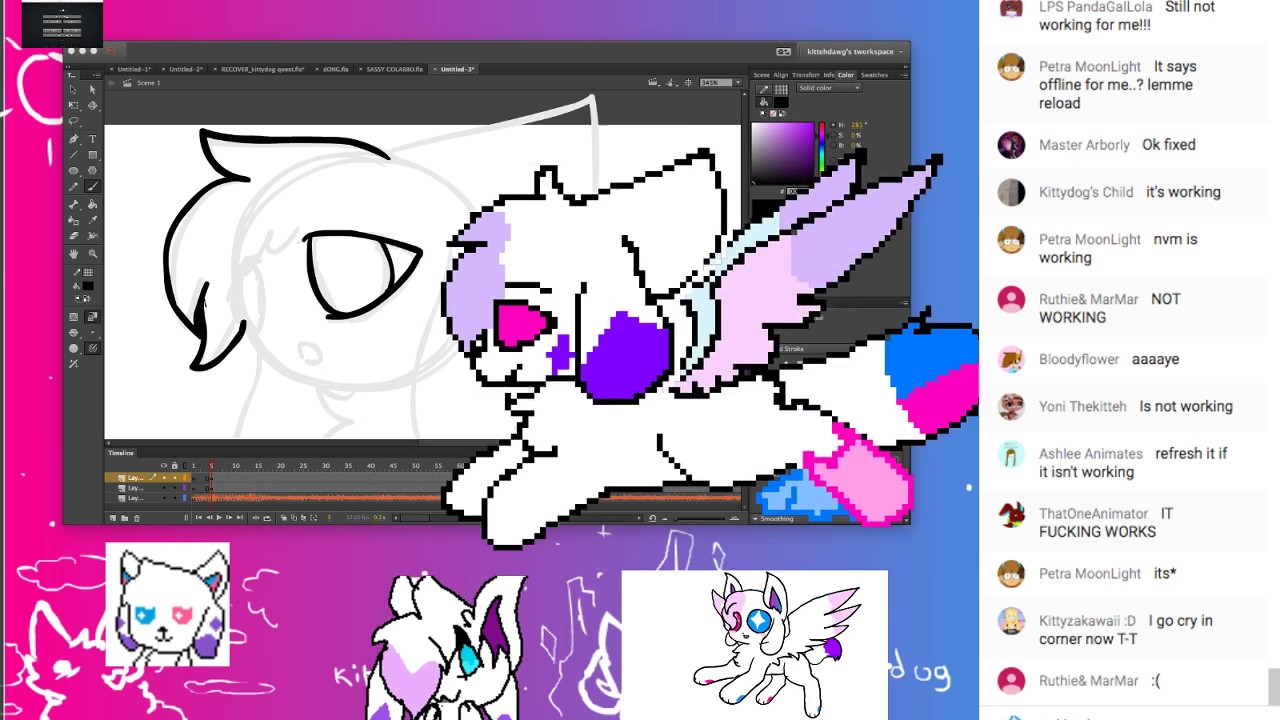Click the rainbow hue slider bar
The image size is (1280, 720).
(822, 146)
